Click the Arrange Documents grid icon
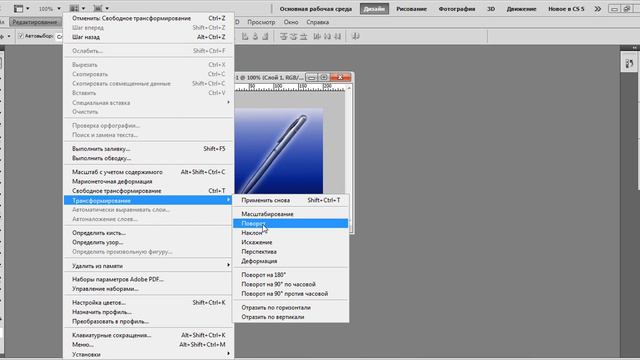This screenshot has height=360, width=640. 74,8
